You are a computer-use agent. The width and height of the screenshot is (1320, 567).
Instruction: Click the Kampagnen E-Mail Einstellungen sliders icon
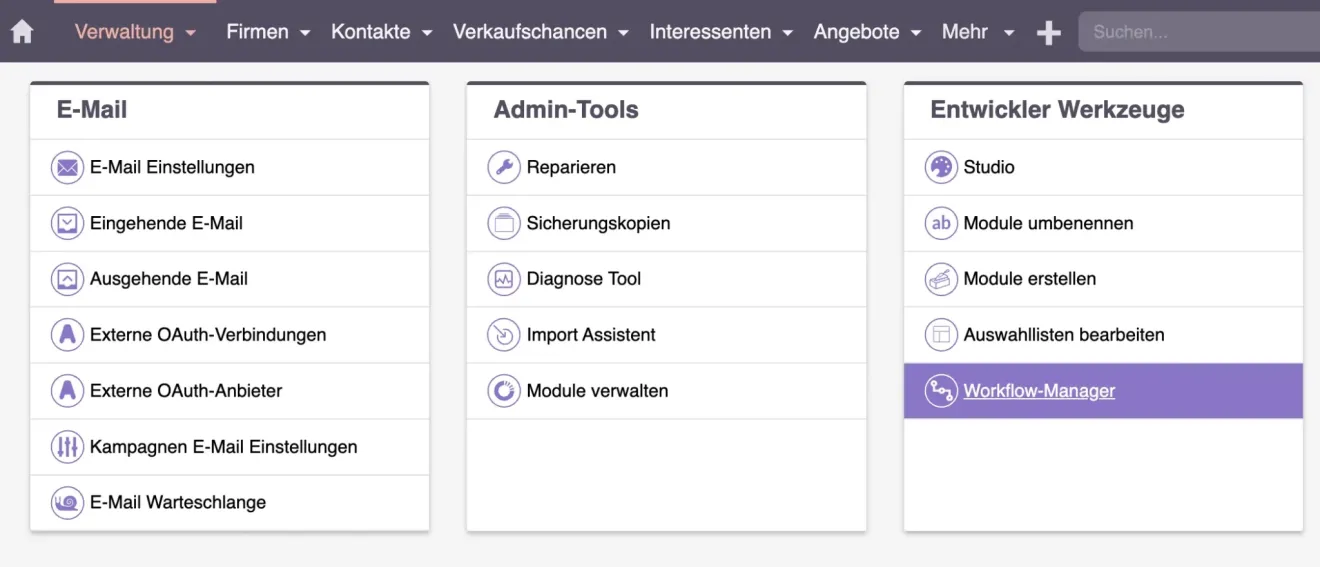pyautogui.click(x=68, y=447)
